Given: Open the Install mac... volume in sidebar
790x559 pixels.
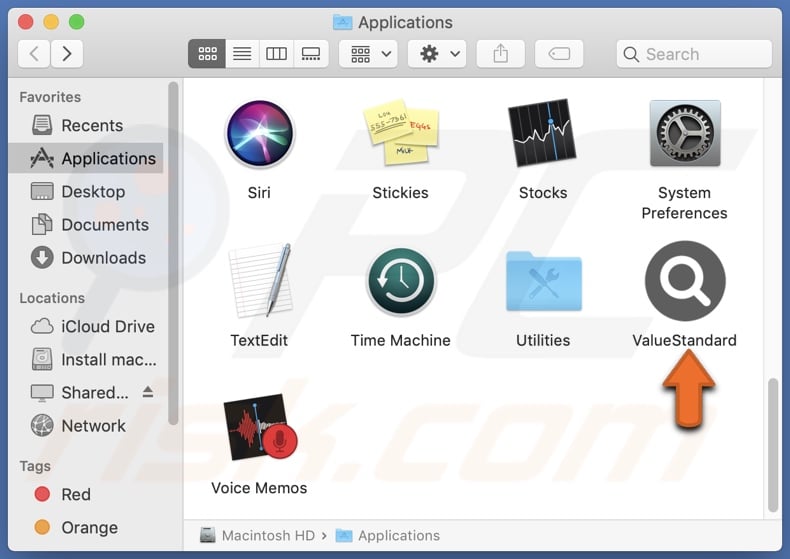Looking at the screenshot, I should [86, 360].
